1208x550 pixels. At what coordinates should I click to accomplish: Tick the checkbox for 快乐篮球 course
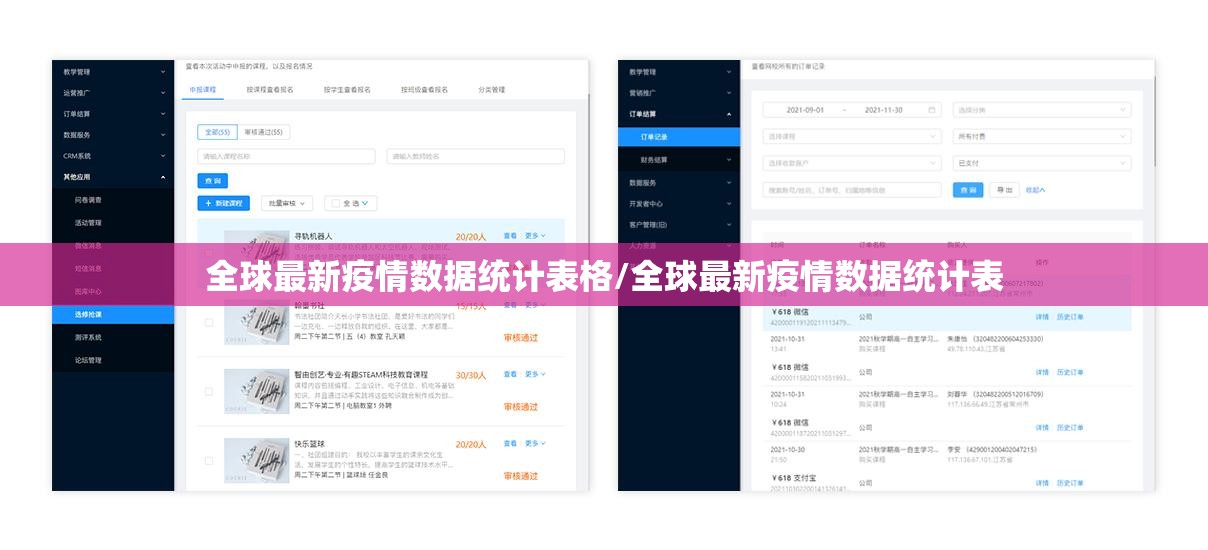click(209, 461)
